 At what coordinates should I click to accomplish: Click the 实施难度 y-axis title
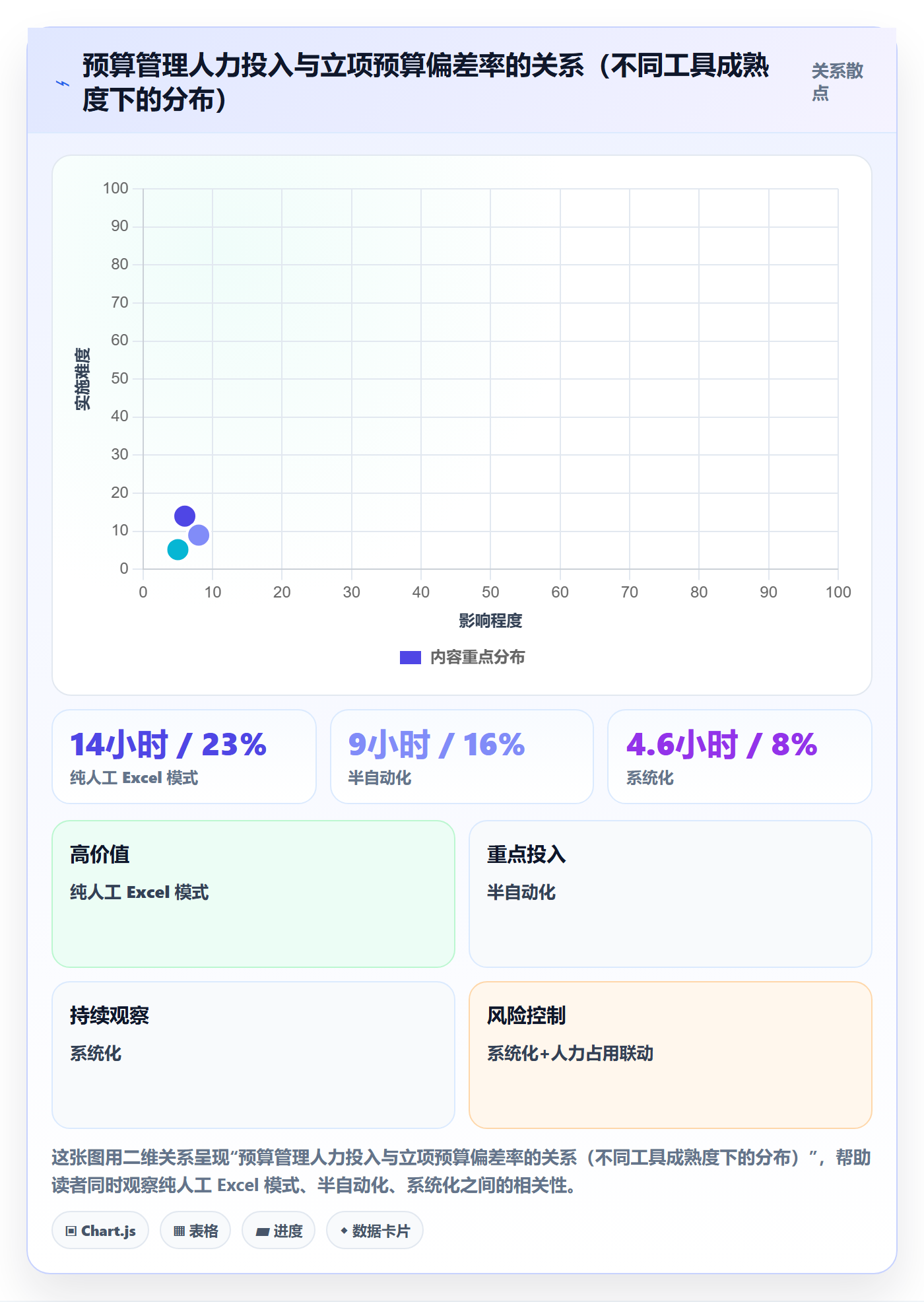[x=82, y=379]
